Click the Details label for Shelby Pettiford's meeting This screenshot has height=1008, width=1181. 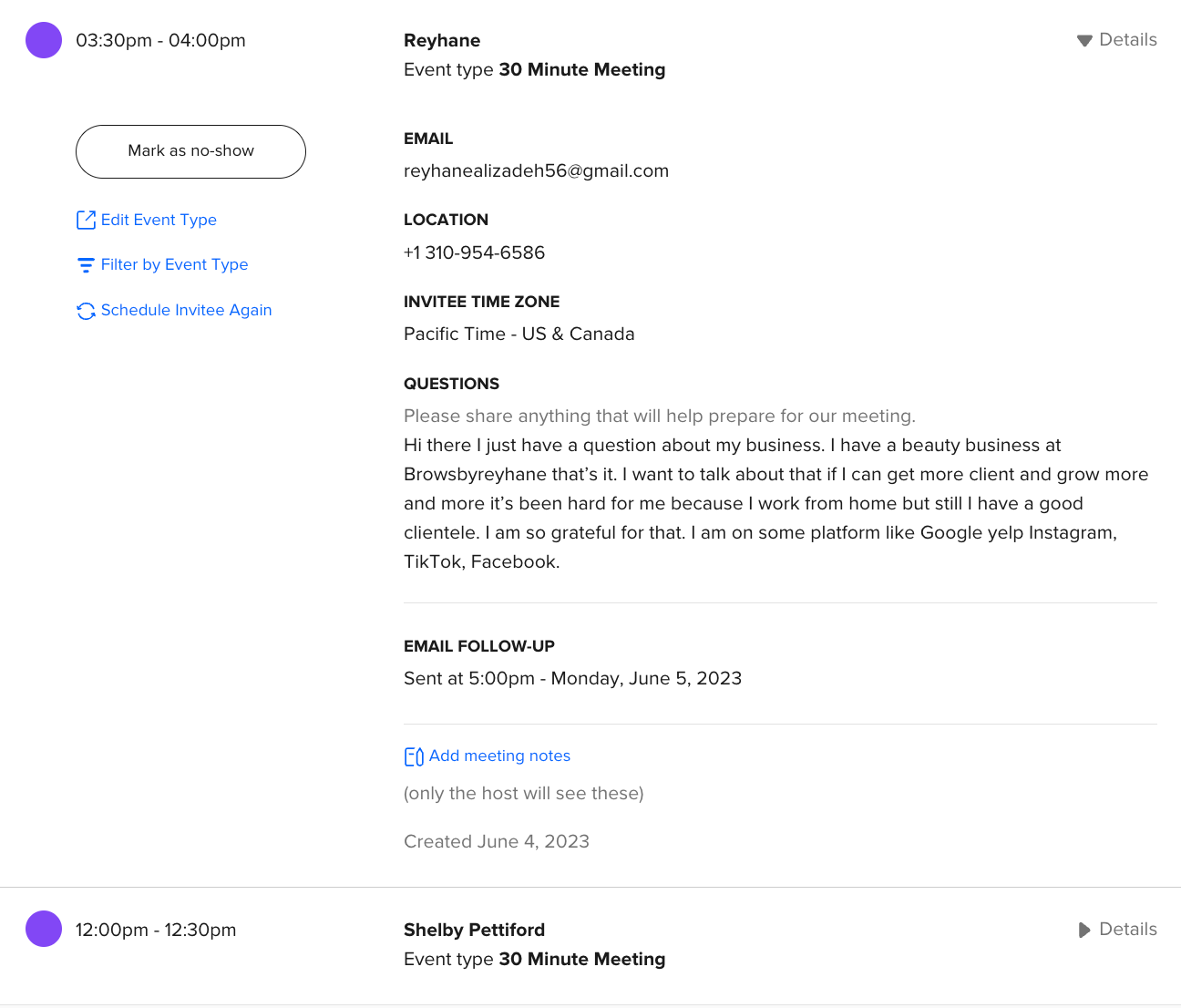point(1127,930)
